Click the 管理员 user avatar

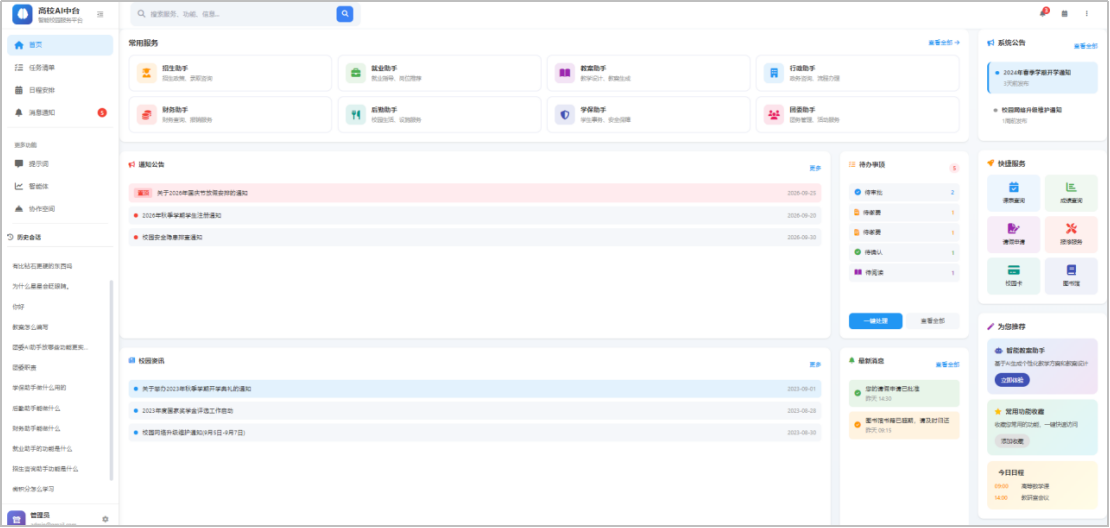click(x=16, y=519)
